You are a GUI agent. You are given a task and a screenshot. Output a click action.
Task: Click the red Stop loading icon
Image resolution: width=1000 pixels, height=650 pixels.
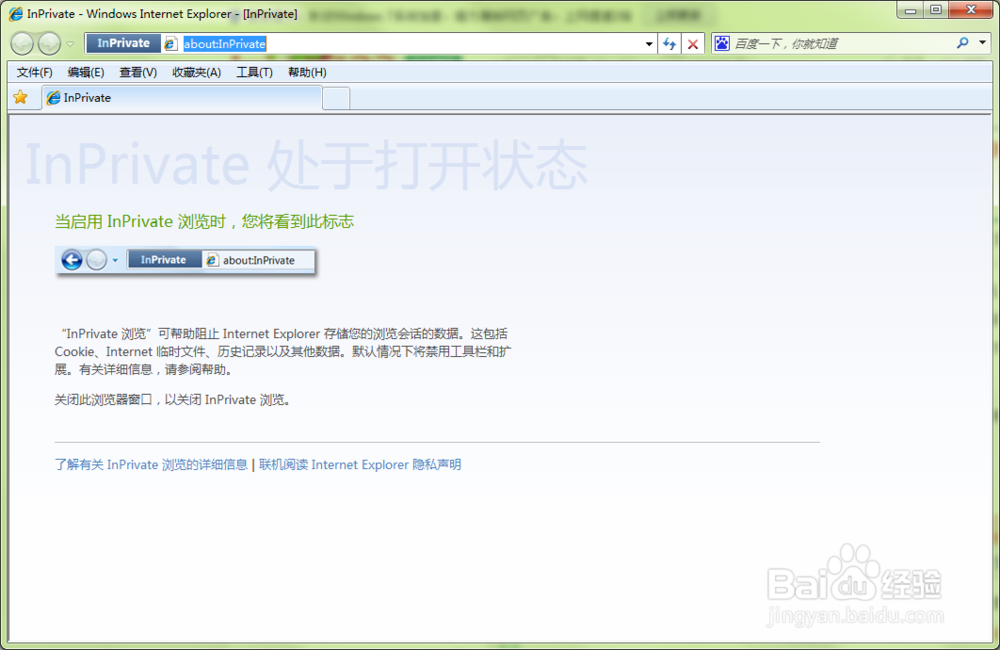click(693, 43)
